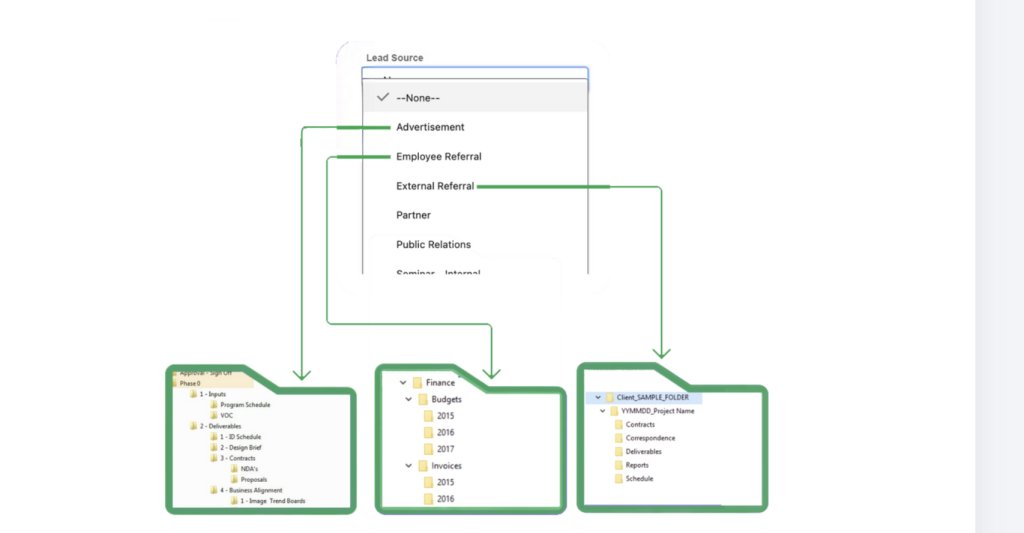Click the Finance folder icon
Image resolution: width=1024 pixels, height=533 pixels.
(417, 383)
